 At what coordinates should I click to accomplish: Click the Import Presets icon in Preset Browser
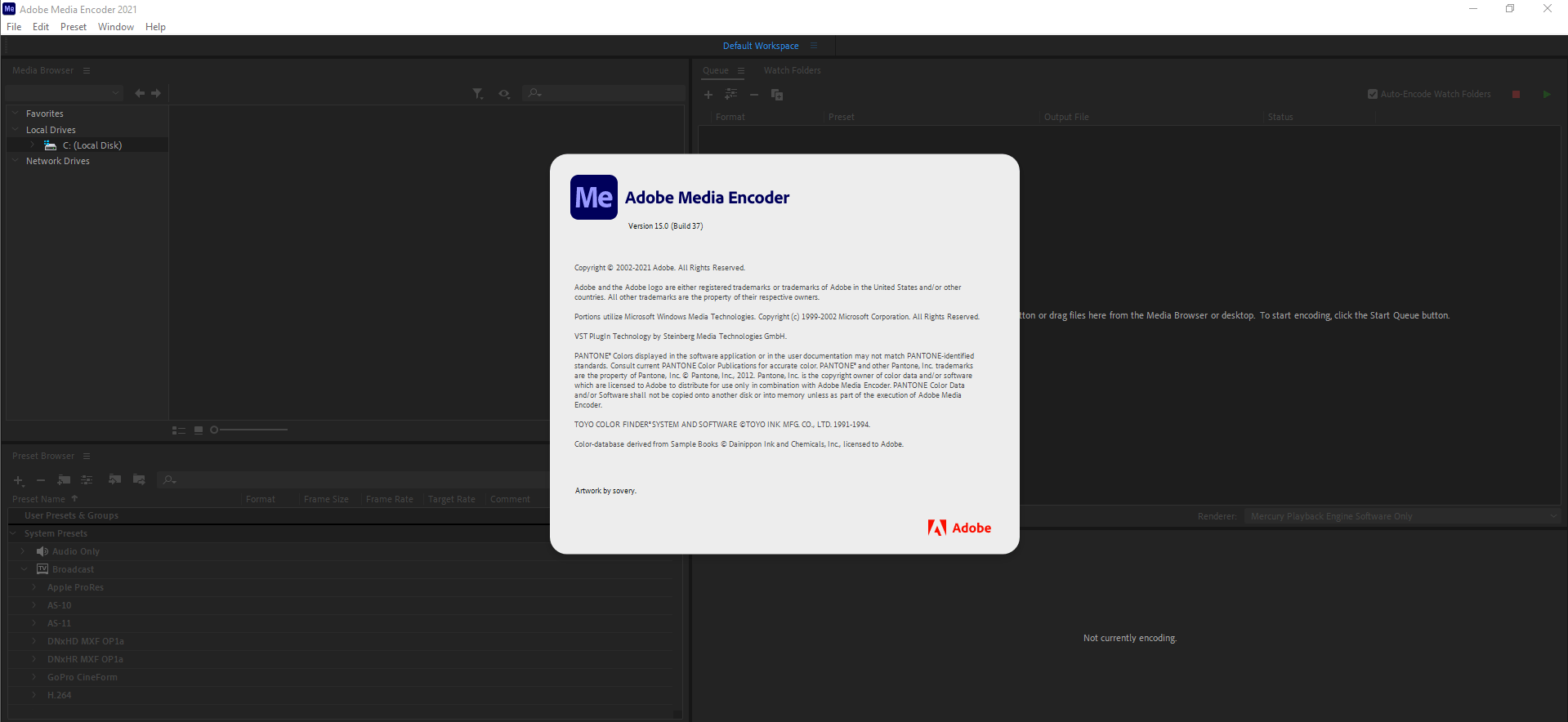click(115, 480)
